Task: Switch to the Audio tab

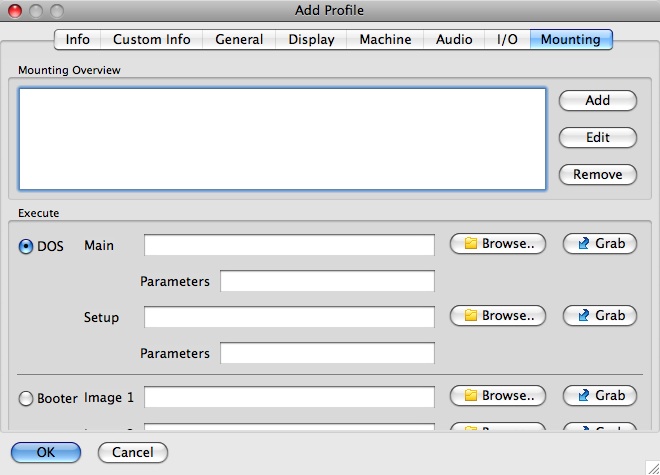Action: (454, 40)
